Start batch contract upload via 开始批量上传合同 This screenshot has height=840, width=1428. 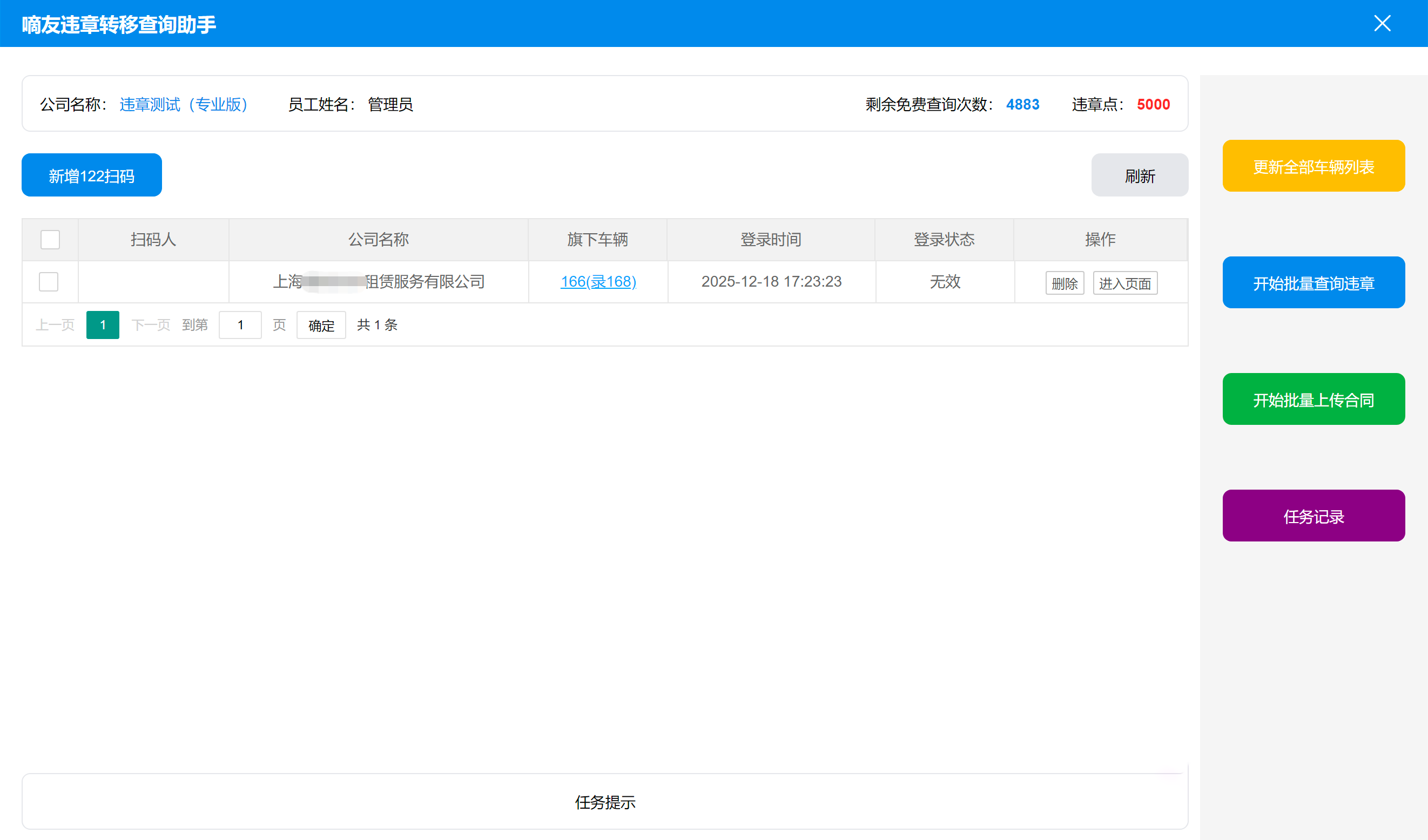1314,399
